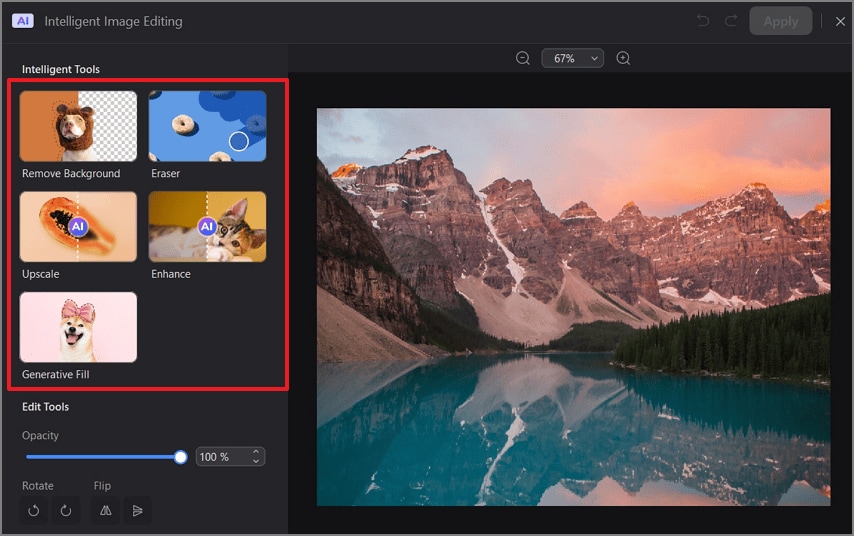
Task: Open the 67% zoom level dropdown
Action: (572, 58)
